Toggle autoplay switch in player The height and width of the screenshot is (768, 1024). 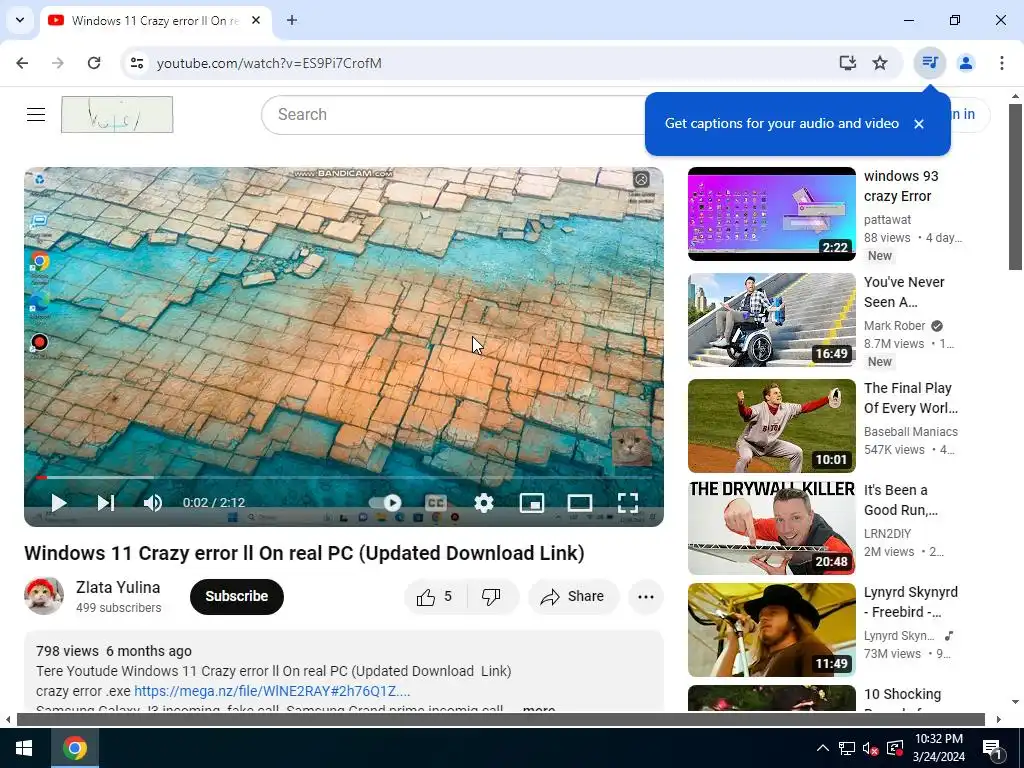(385, 503)
